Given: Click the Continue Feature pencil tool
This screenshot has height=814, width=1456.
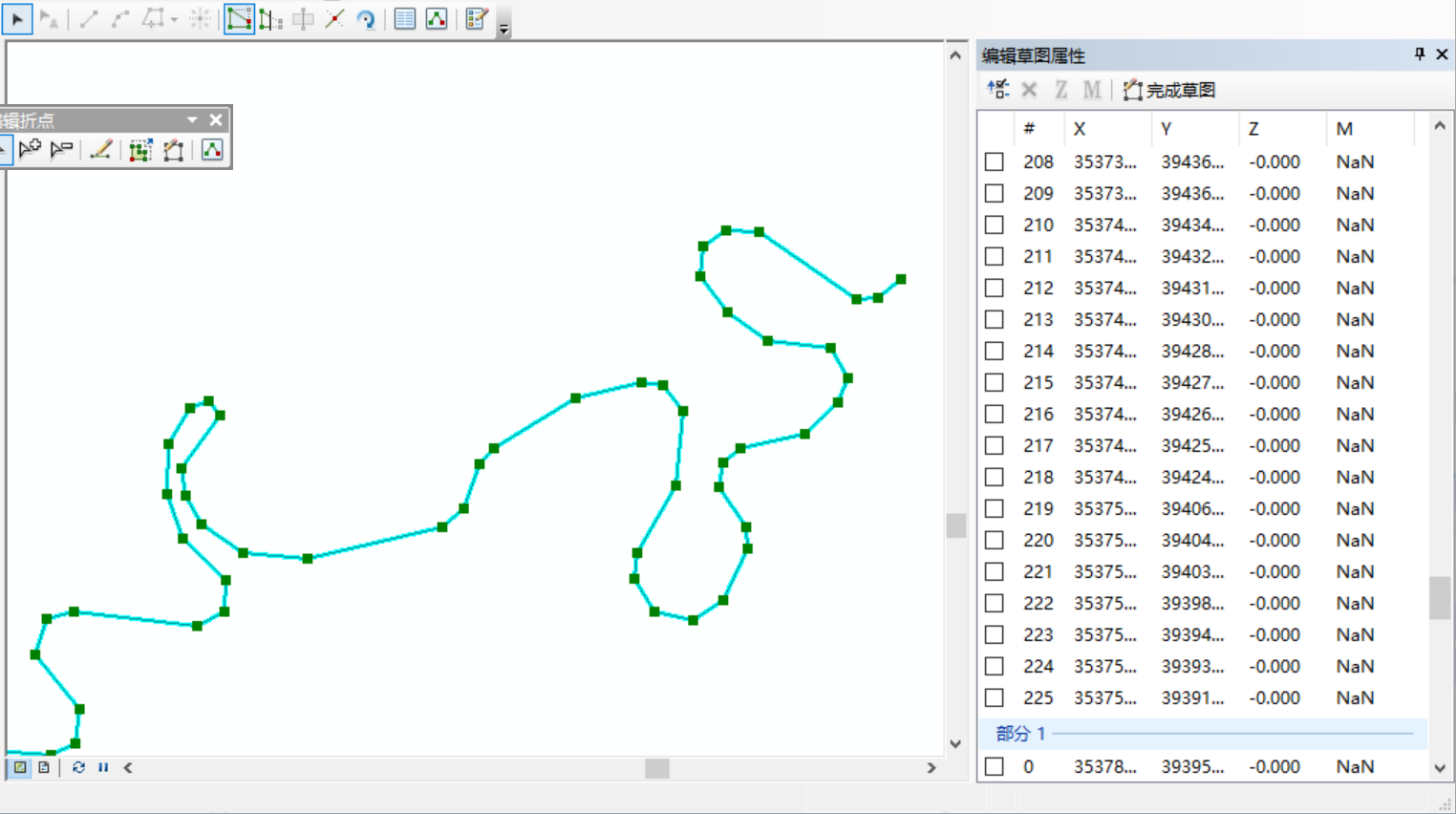Looking at the screenshot, I should (x=100, y=150).
